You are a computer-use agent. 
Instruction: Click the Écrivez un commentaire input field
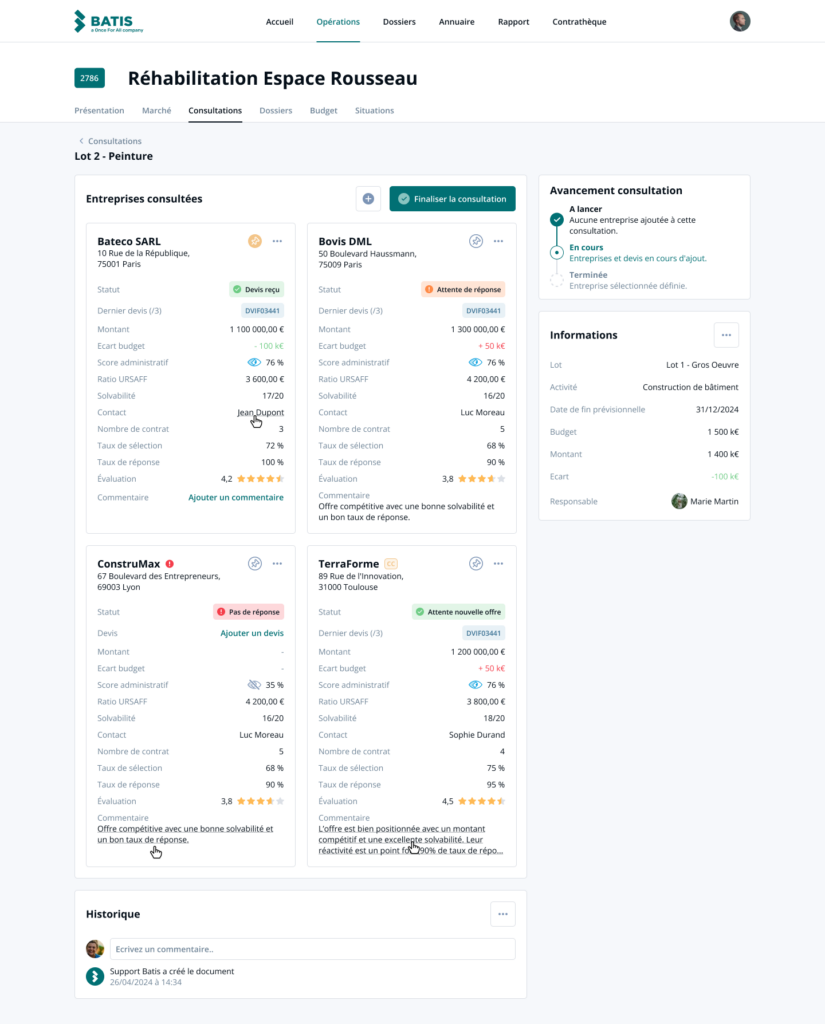click(x=312, y=949)
